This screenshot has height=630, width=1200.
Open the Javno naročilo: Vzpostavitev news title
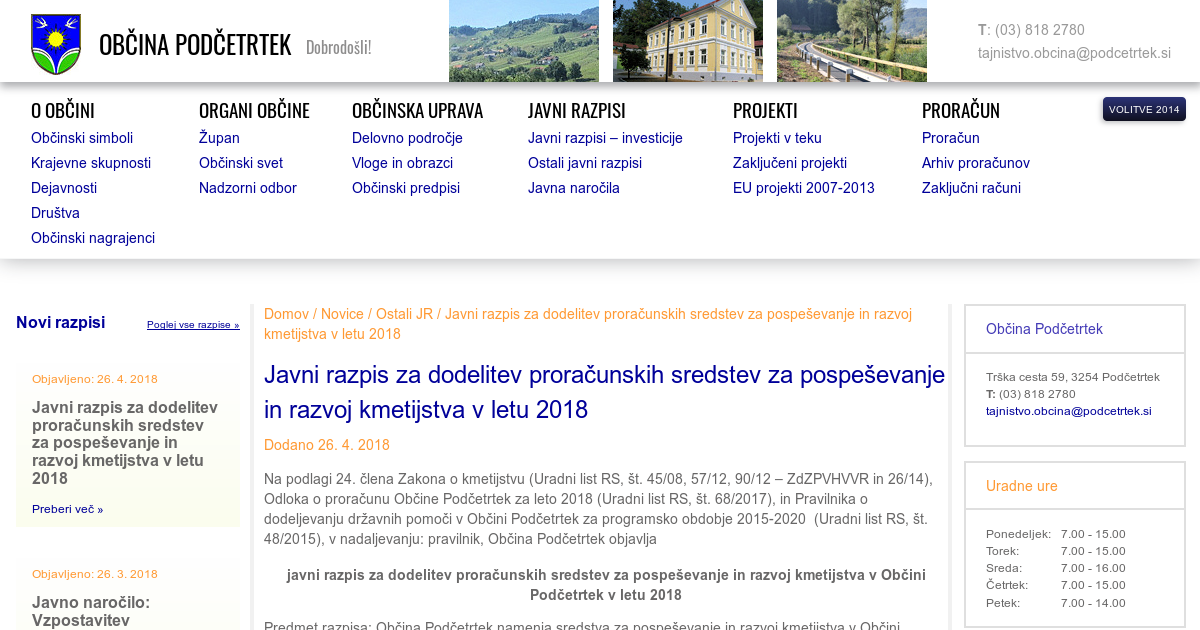90,611
